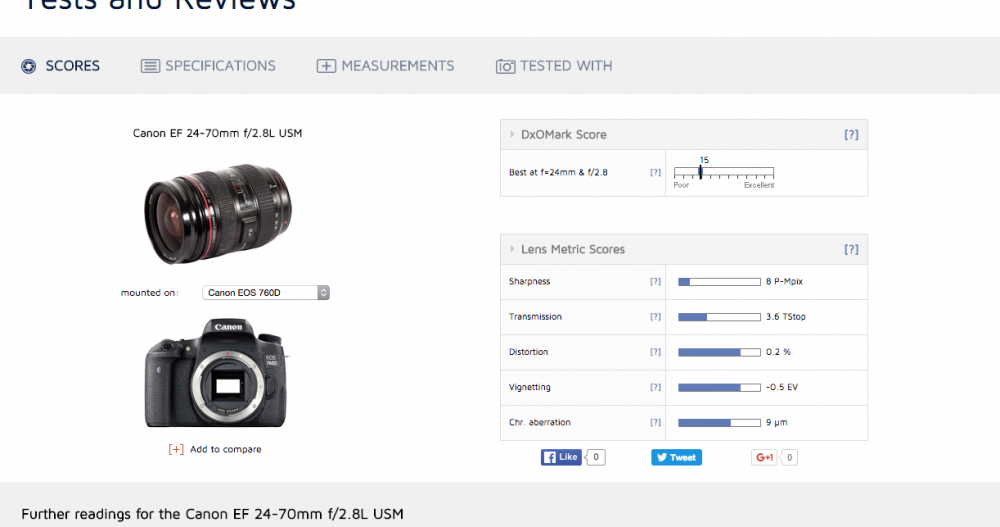Click the DxOMark score scale marker
Screen dimensions: 1000x527
point(700,172)
